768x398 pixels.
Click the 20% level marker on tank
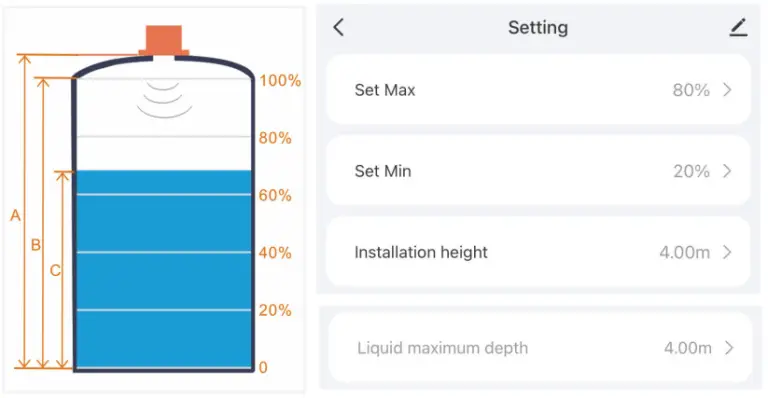pyautogui.click(x=275, y=310)
